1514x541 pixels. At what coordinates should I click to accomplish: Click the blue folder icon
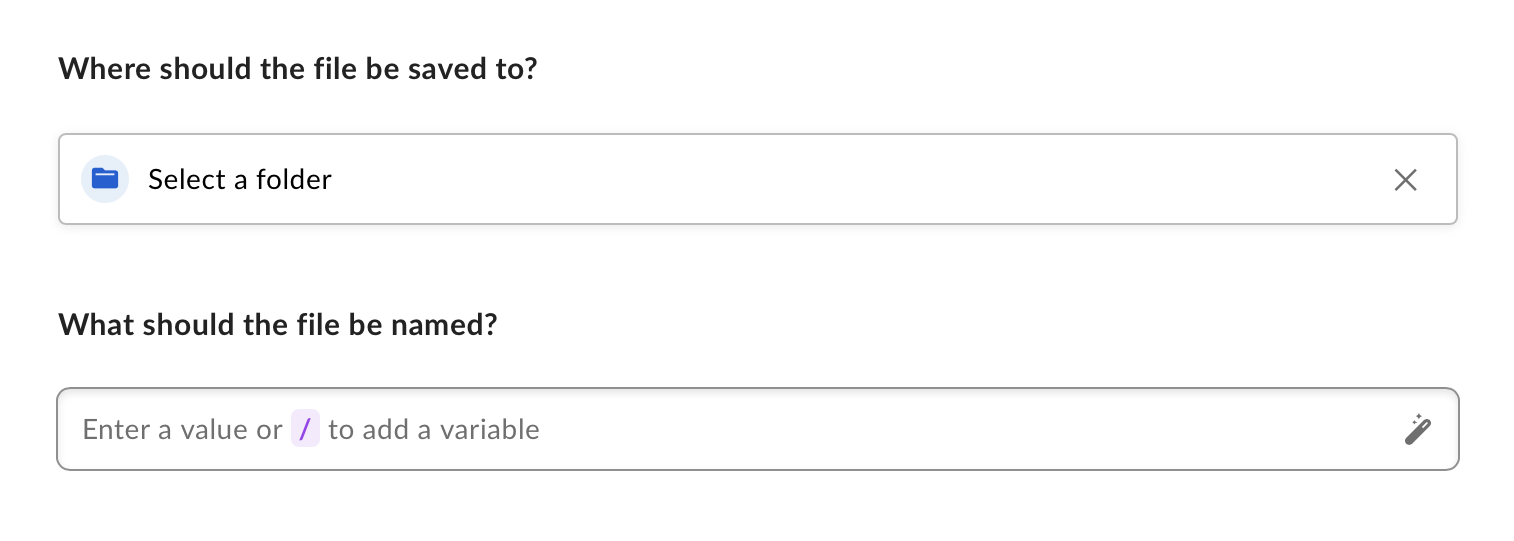pyautogui.click(x=105, y=179)
